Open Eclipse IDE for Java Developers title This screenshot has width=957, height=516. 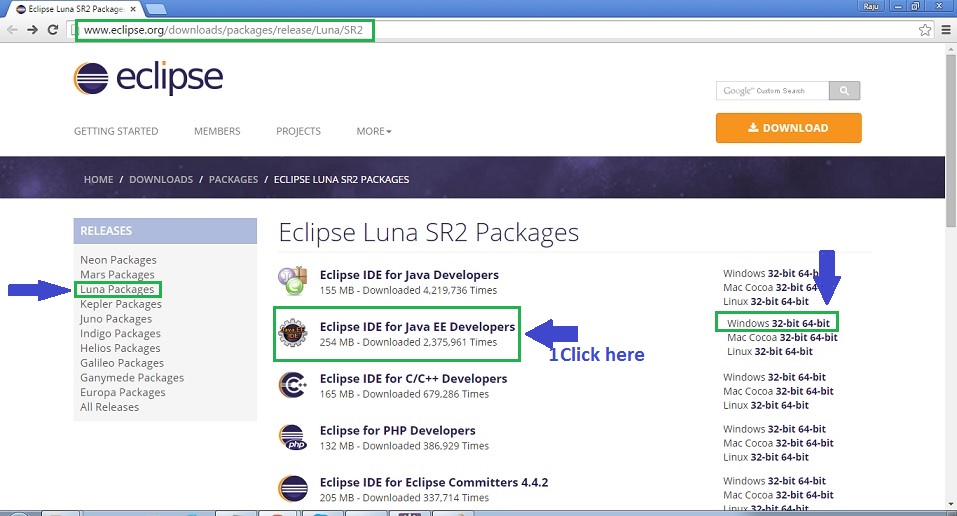click(x=409, y=275)
